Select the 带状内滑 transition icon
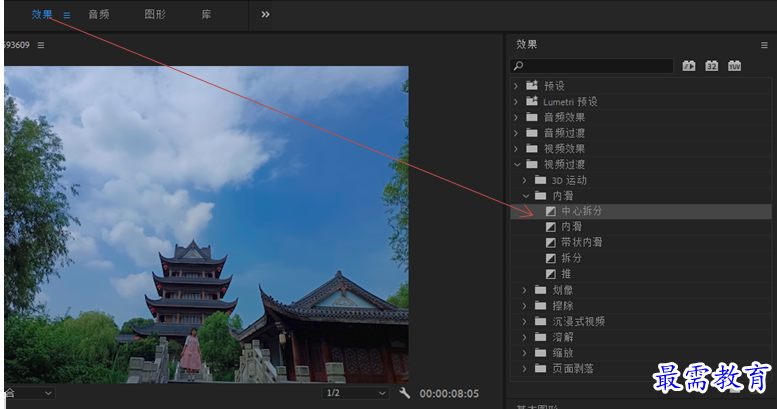Image resolution: width=777 pixels, height=409 pixels. 551,243
